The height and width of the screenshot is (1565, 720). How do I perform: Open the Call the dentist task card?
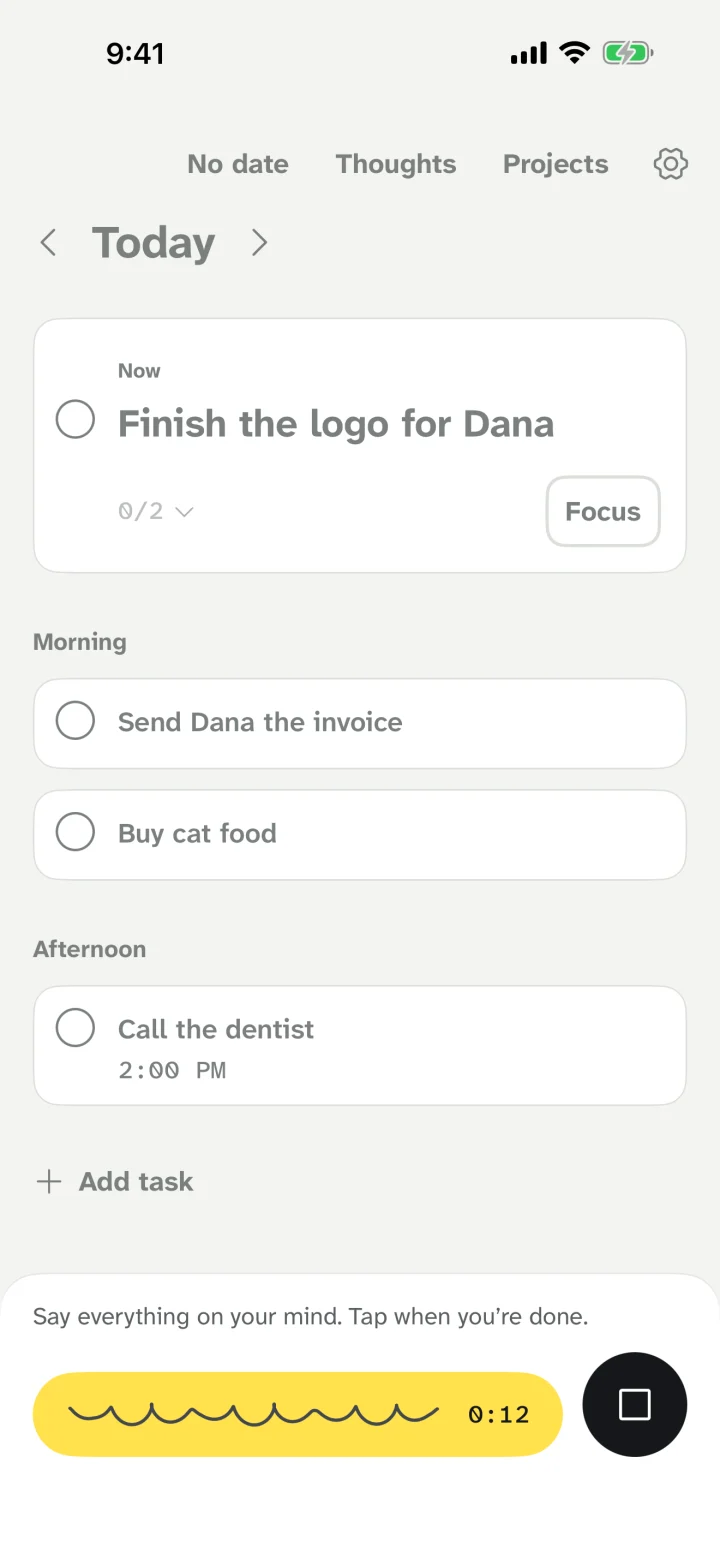pyautogui.click(x=360, y=1046)
